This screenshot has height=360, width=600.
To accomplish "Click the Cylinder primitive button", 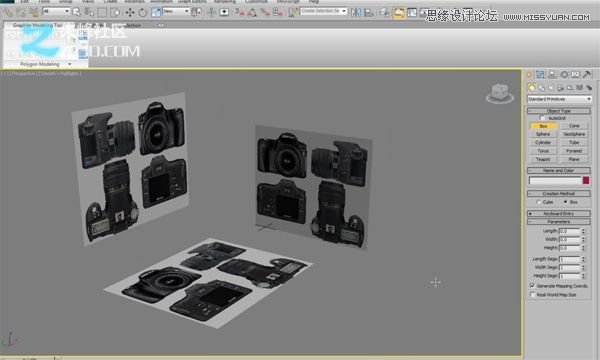I will pyautogui.click(x=543, y=143).
